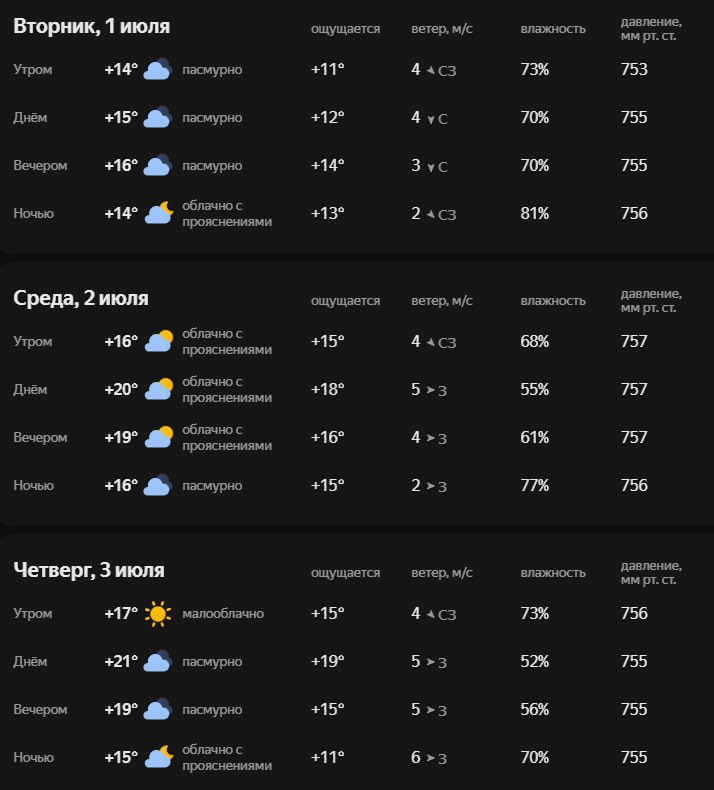
Task: Click the sun-cloud icon for Wednesday morning
Action: (x=159, y=342)
